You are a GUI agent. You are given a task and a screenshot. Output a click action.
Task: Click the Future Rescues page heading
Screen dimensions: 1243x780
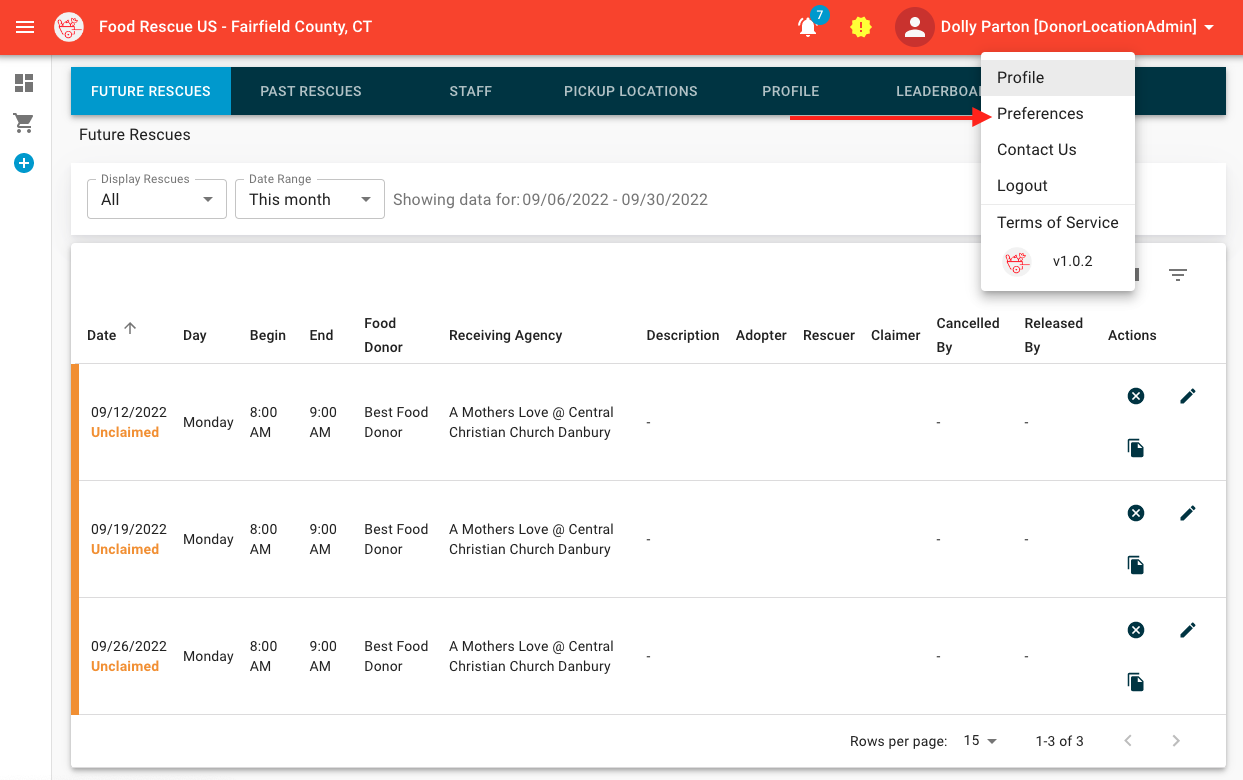(x=135, y=135)
